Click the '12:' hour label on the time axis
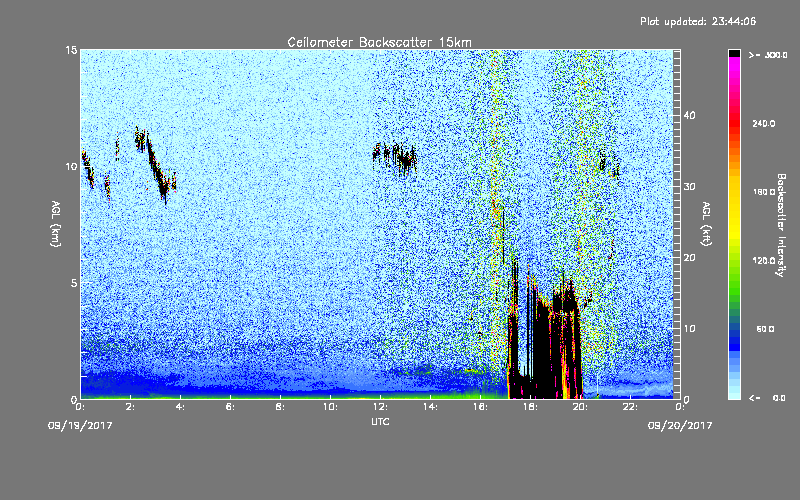 (381, 407)
